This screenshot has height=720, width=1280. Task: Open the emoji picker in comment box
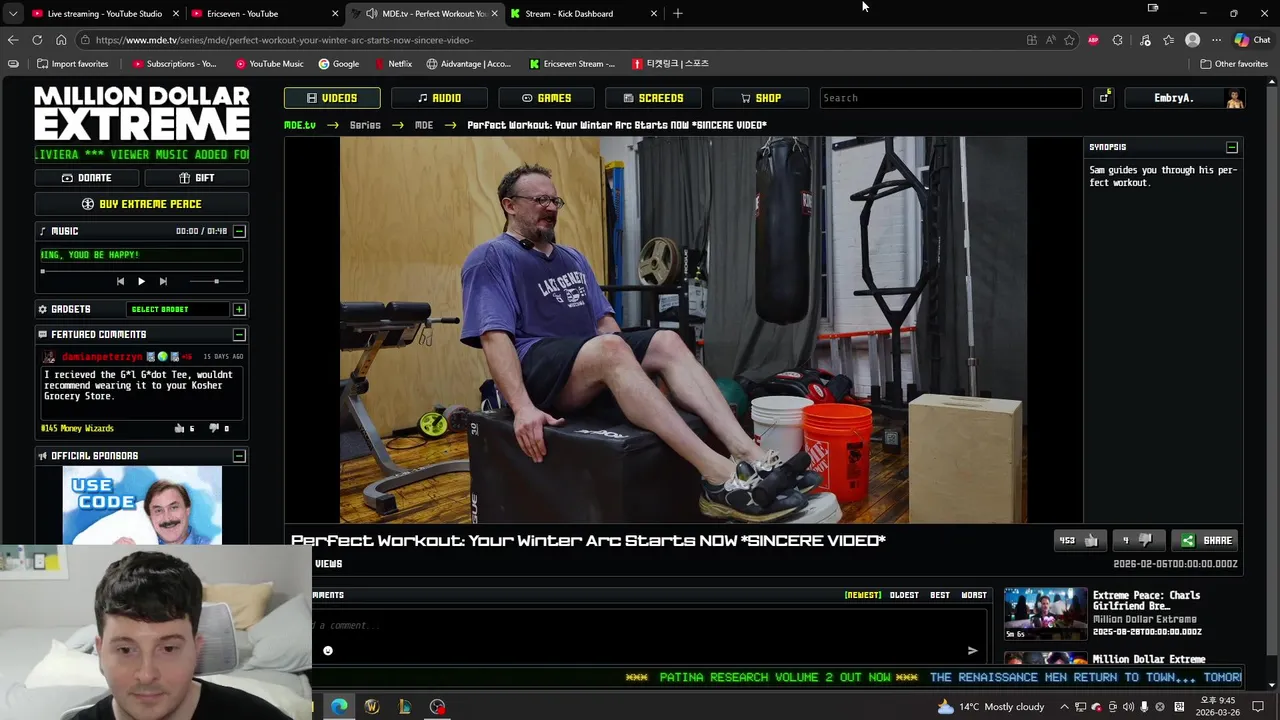click(328, 651)
